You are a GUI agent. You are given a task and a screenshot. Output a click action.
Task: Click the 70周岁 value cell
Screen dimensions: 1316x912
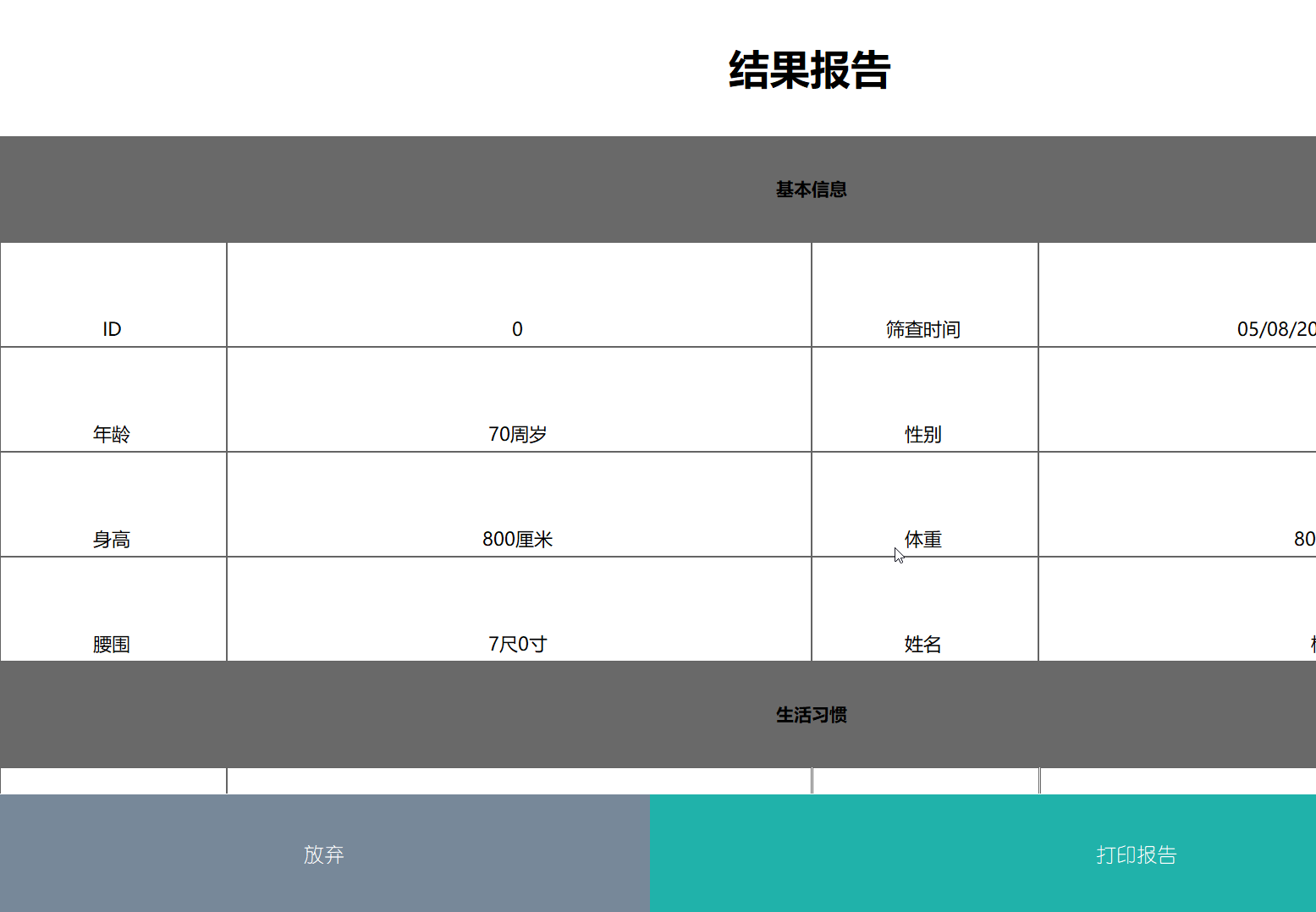click(x=519, y=399)
